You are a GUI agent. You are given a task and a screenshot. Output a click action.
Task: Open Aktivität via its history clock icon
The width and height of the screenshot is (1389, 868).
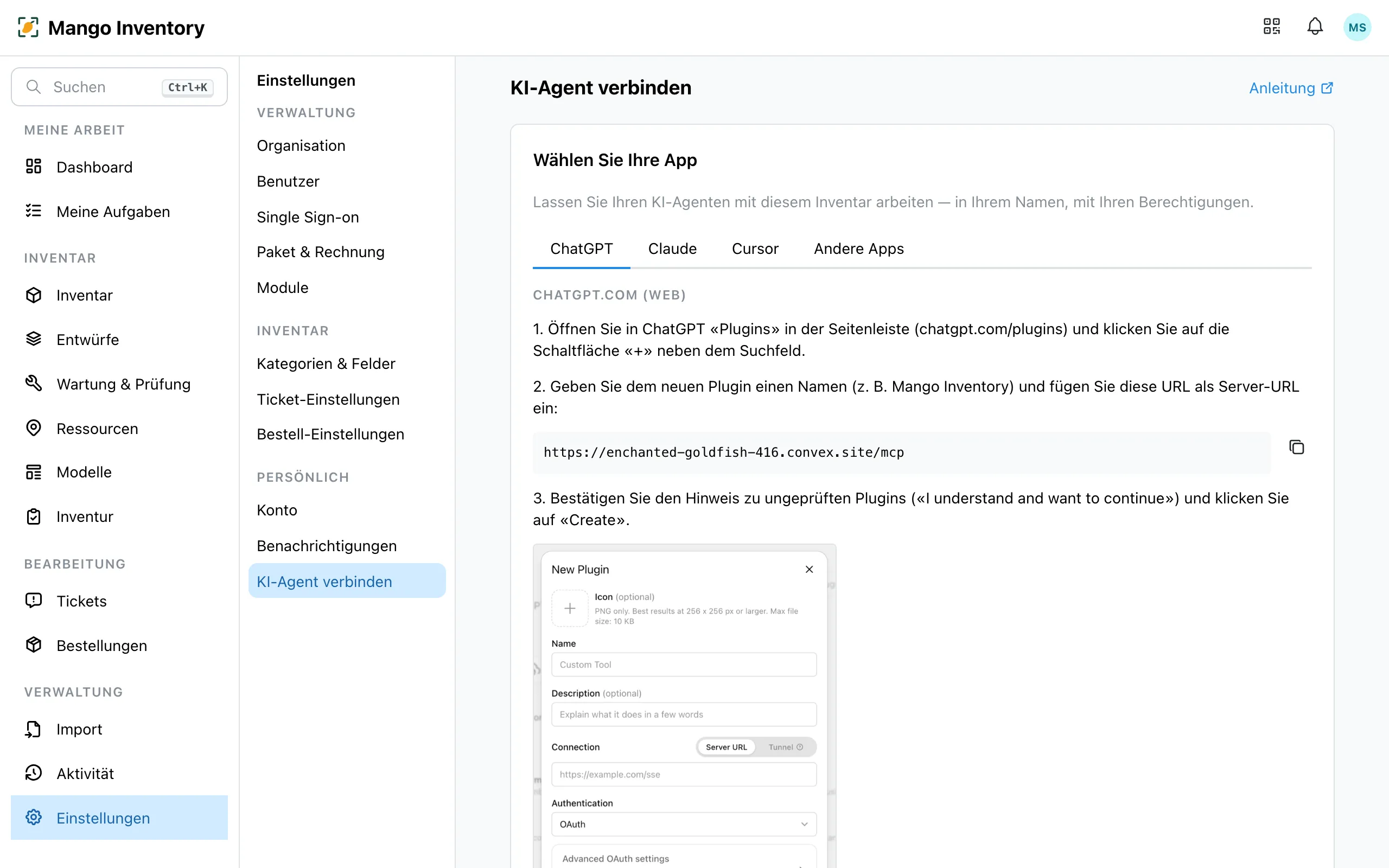(33, 773)
